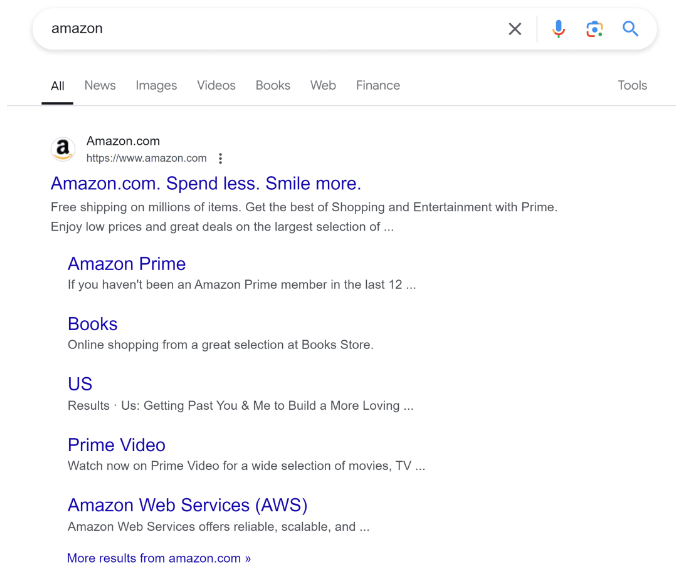
Task: Start a voice search with microphone
Action: click(559, 29)
